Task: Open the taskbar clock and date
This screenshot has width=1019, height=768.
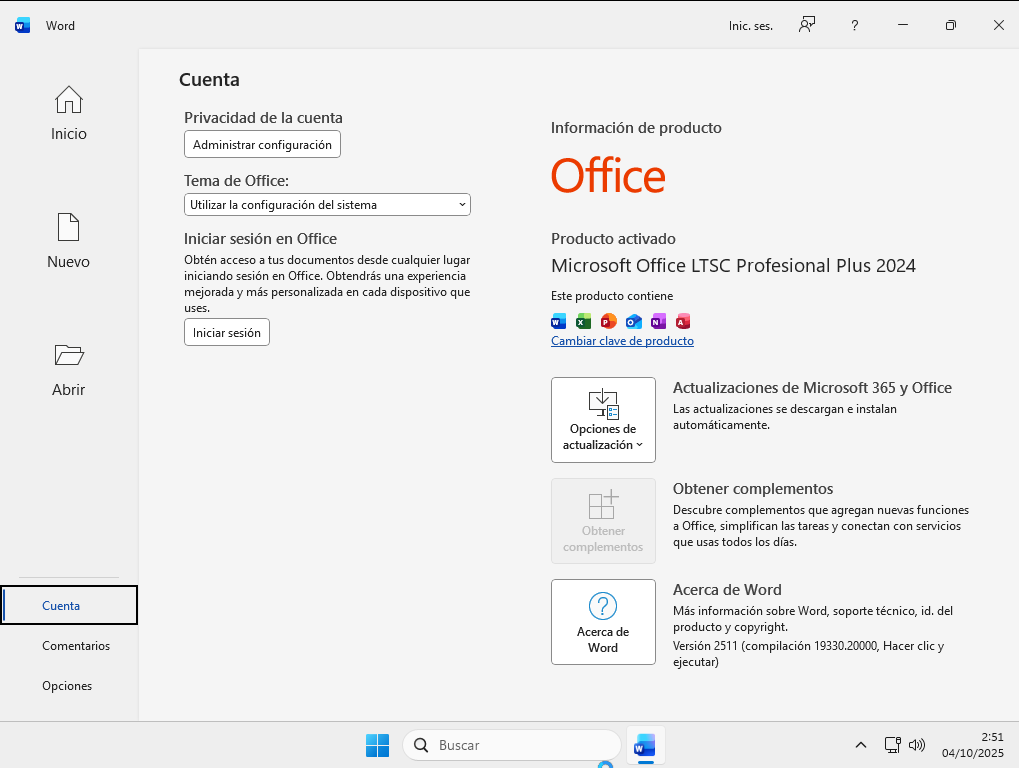Action: coord(973,745)
